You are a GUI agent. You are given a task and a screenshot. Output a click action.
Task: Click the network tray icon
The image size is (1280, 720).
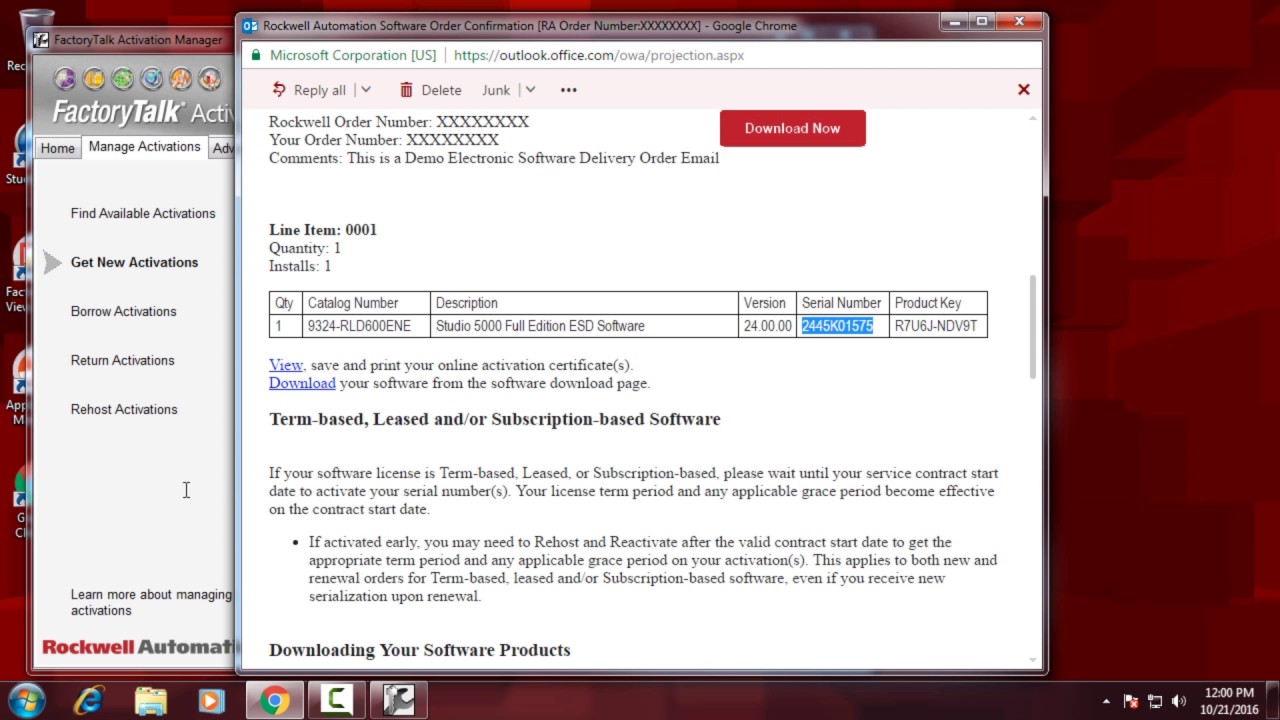(1155, 702)
